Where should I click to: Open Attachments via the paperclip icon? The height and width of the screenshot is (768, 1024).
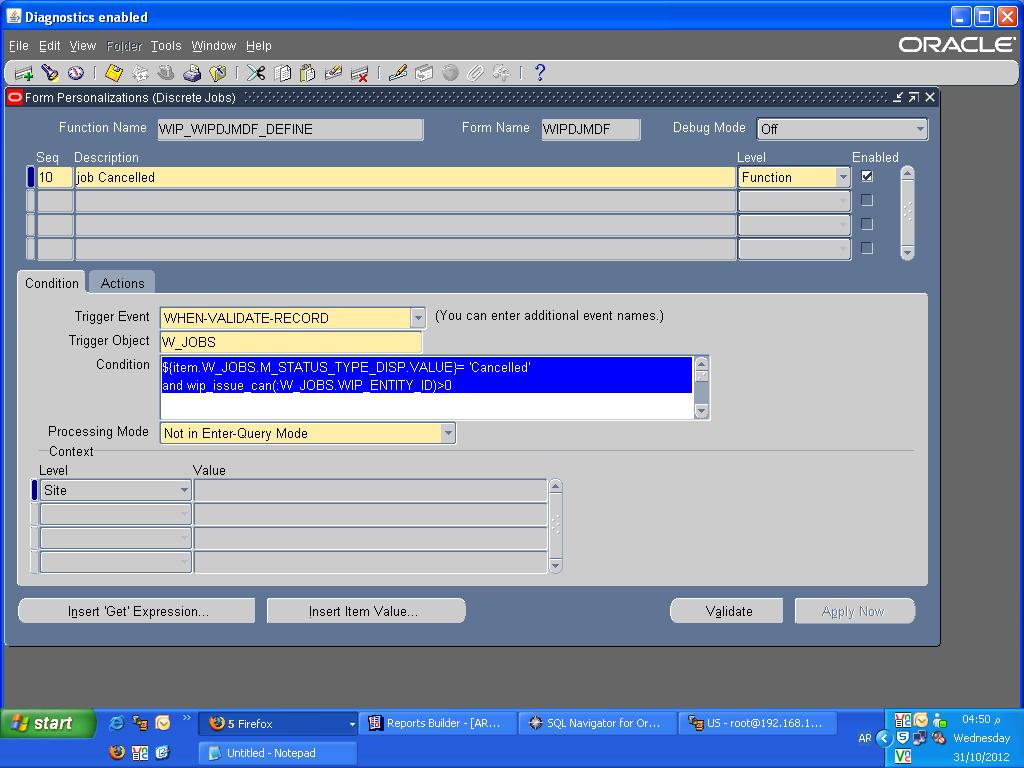[x=472, y=72]
